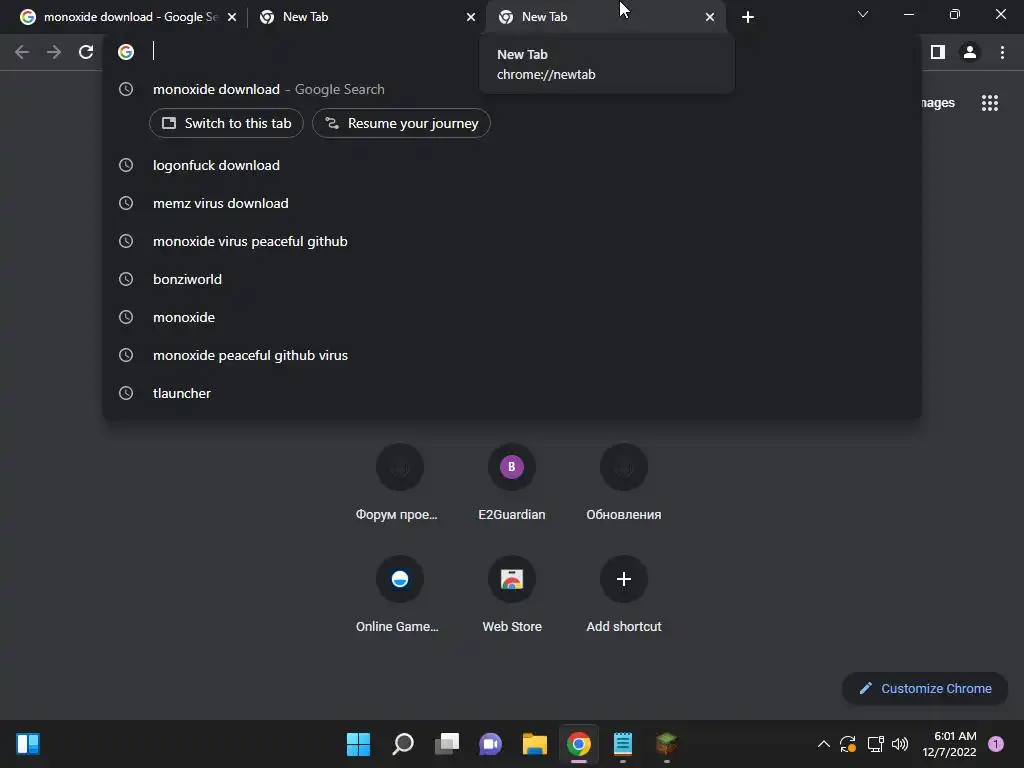Open the Форум прое... shortcut

pos(399,484)
